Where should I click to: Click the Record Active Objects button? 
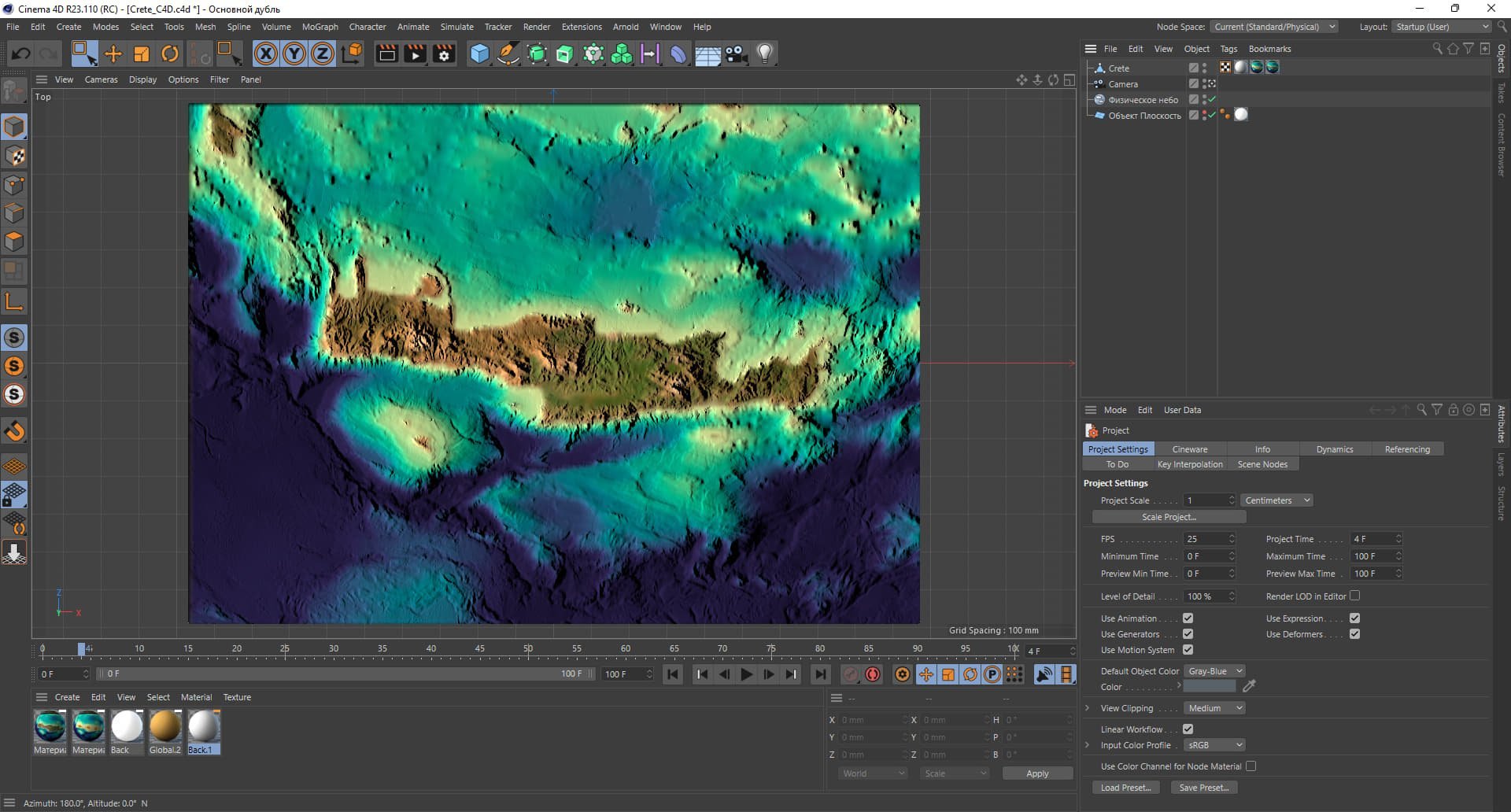pyautogui.click(x=851, y=674)
